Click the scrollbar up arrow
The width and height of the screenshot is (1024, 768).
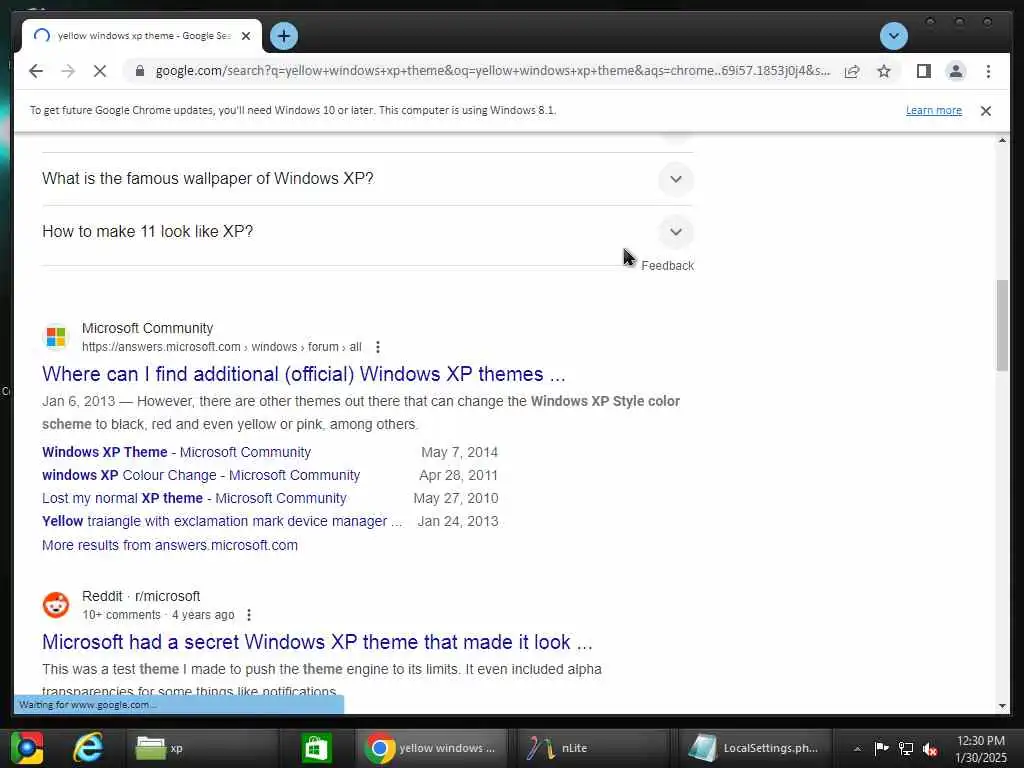point(1002,140)
